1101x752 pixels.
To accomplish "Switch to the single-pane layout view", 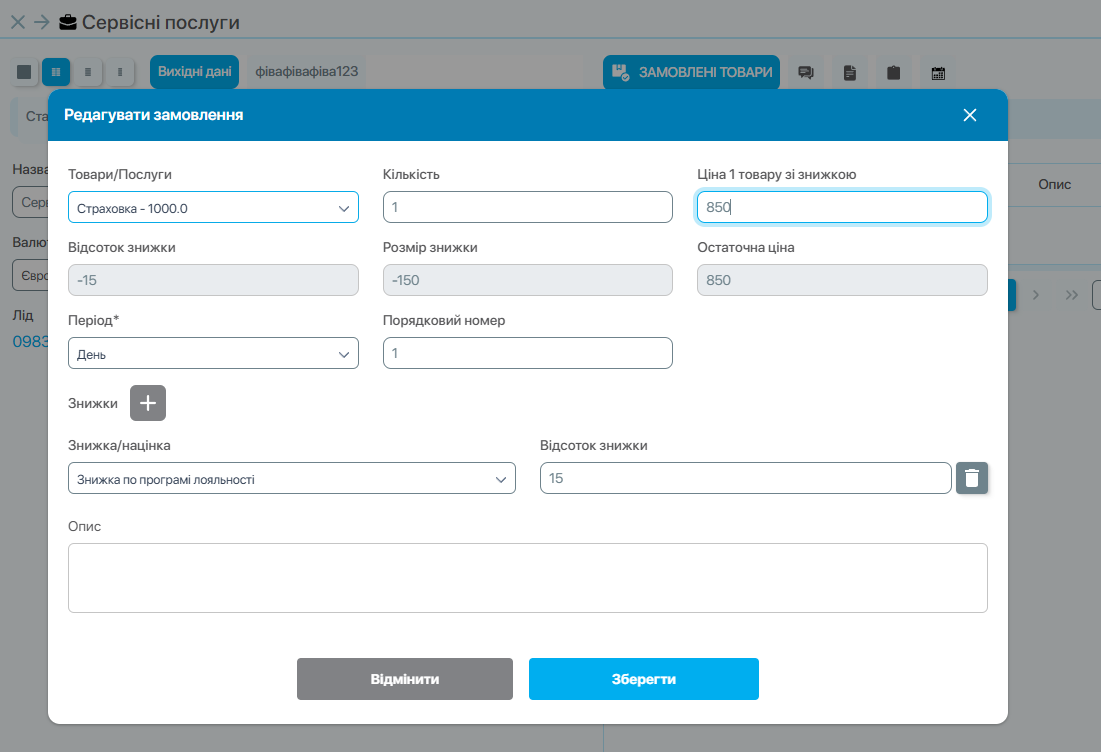I will click(25, 72).
